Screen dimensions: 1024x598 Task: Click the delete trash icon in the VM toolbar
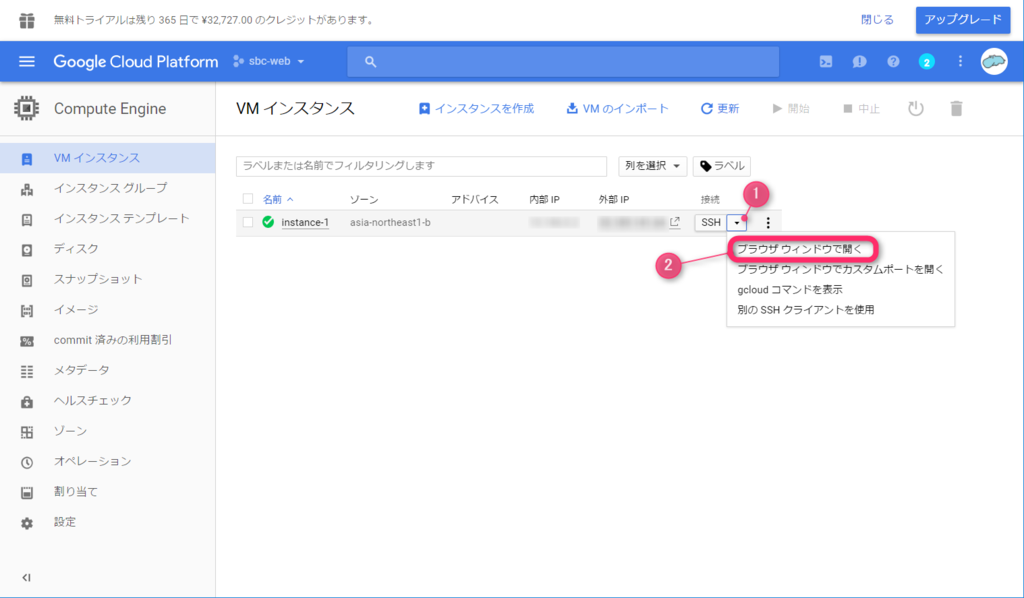956,108
